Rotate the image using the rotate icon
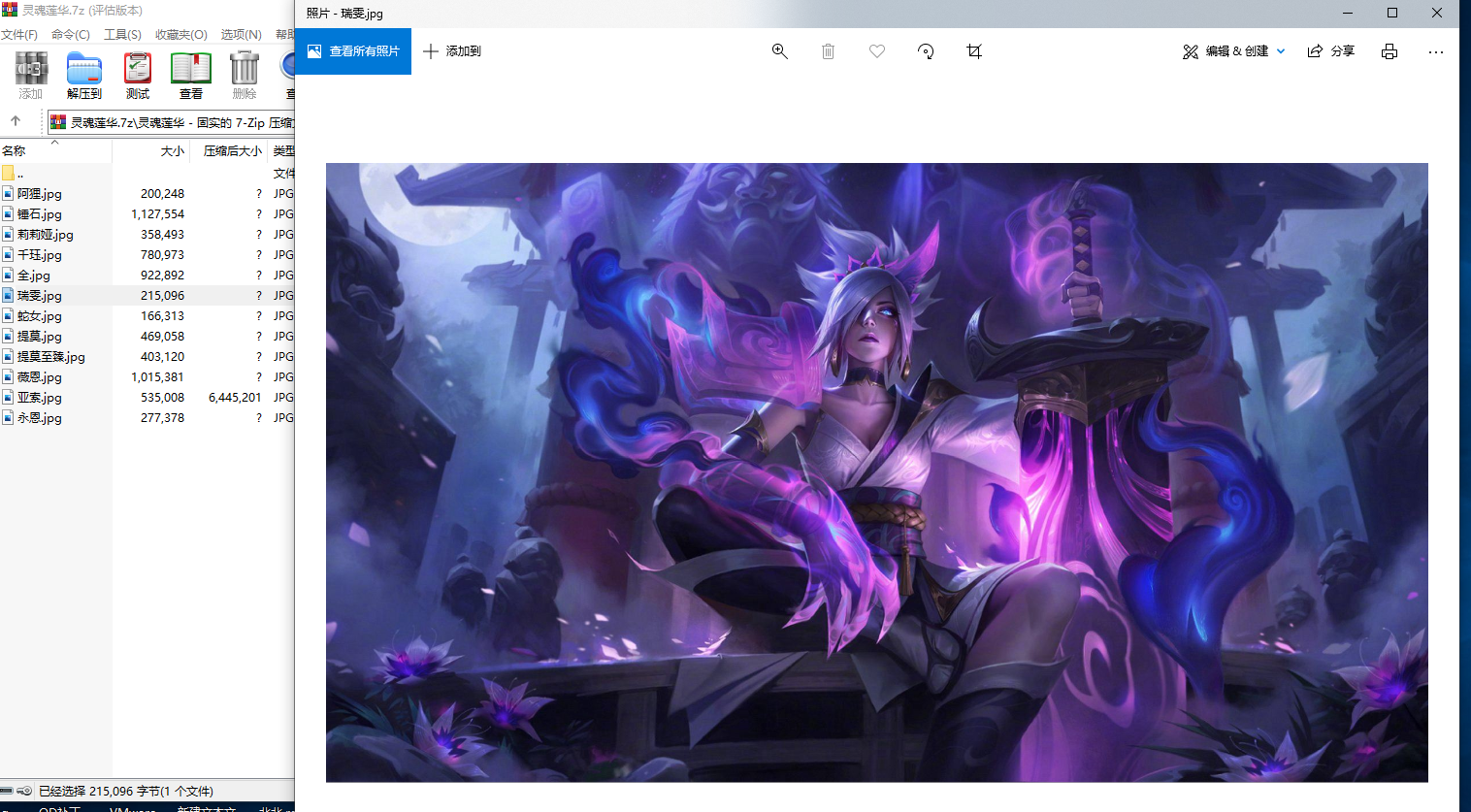1471x812 pixels. 926,51
